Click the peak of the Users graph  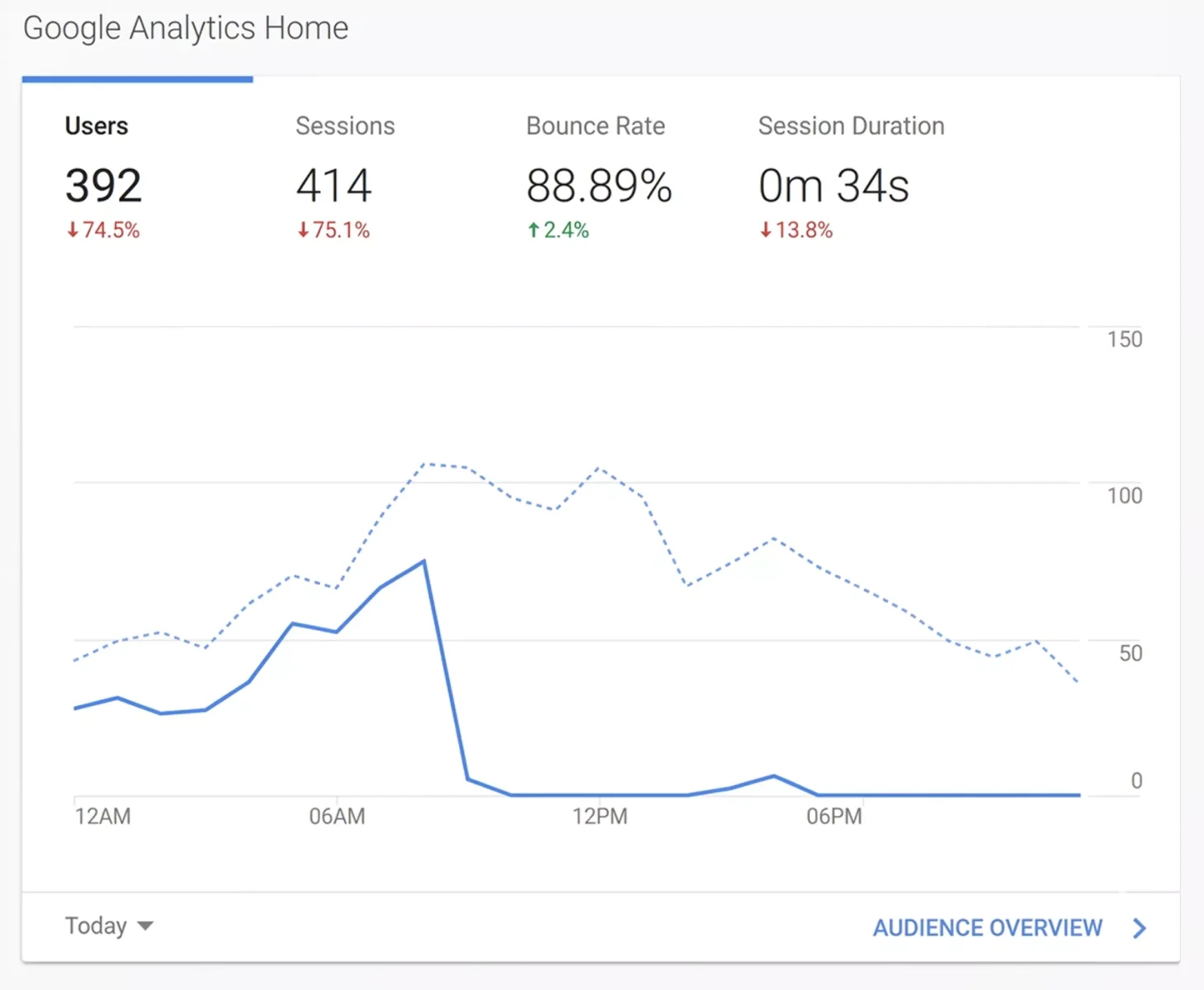coord(423,559)
